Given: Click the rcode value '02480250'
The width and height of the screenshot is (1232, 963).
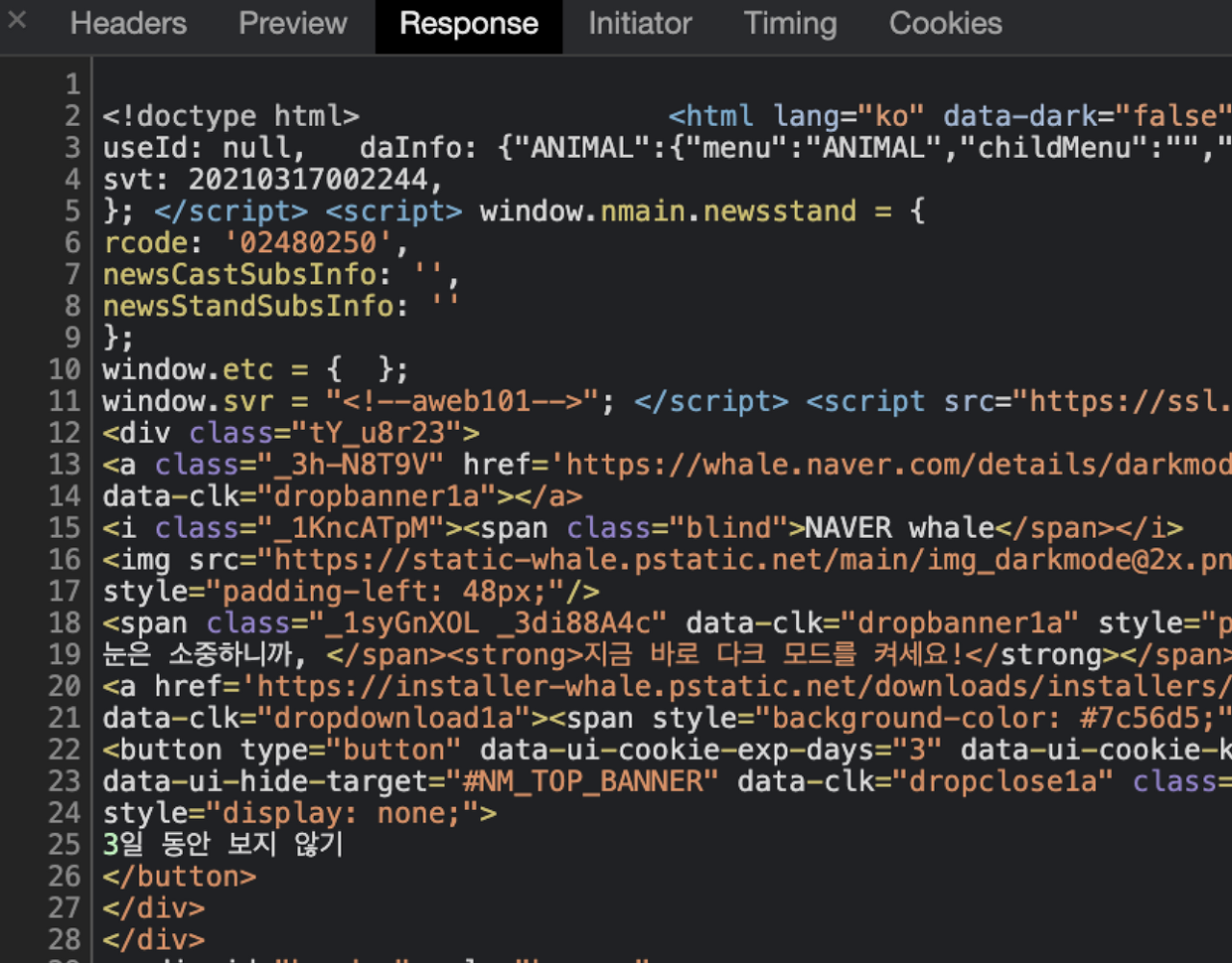Looking at the screenshot, I should click(307, 243).
